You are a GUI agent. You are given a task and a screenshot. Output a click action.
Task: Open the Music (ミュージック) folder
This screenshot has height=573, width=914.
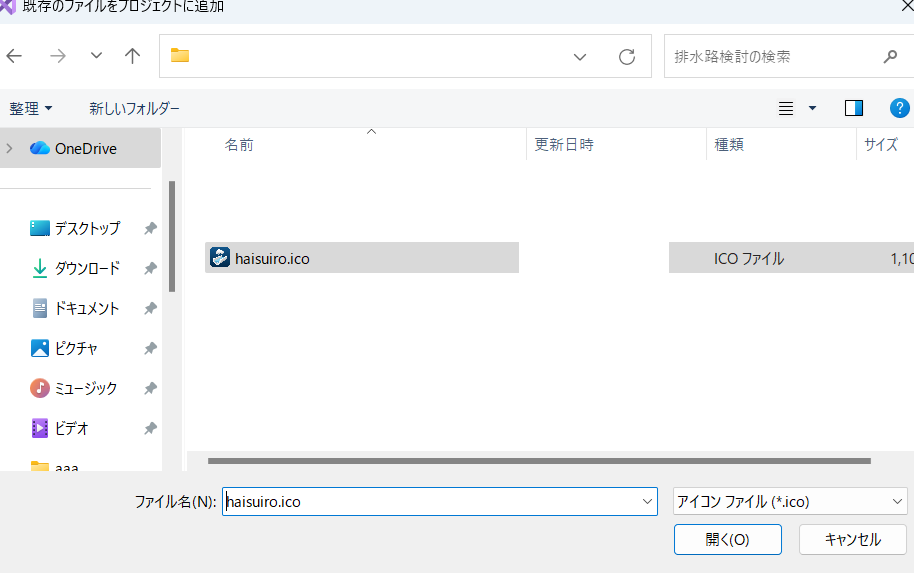85,388
